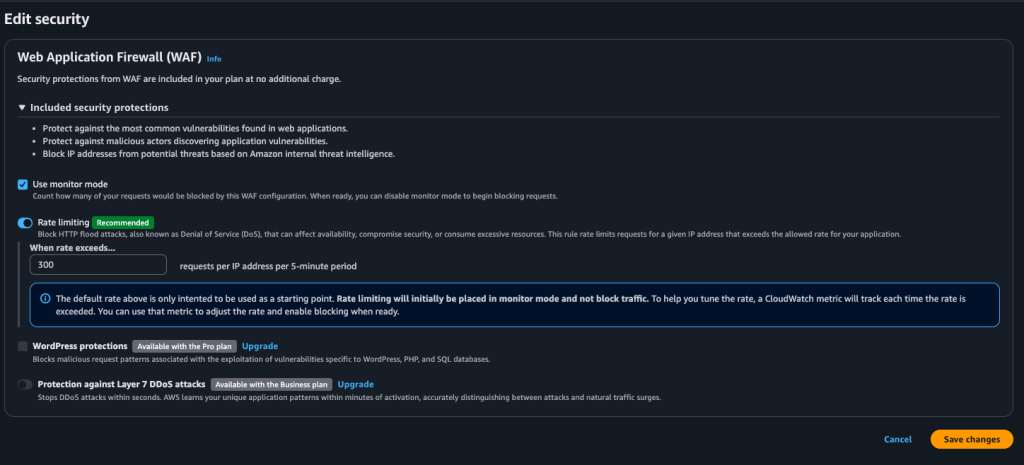Viewport: 1024px width, 465px height.
Task: Click the Available with the Business plan badge
Action: [271, 384]
